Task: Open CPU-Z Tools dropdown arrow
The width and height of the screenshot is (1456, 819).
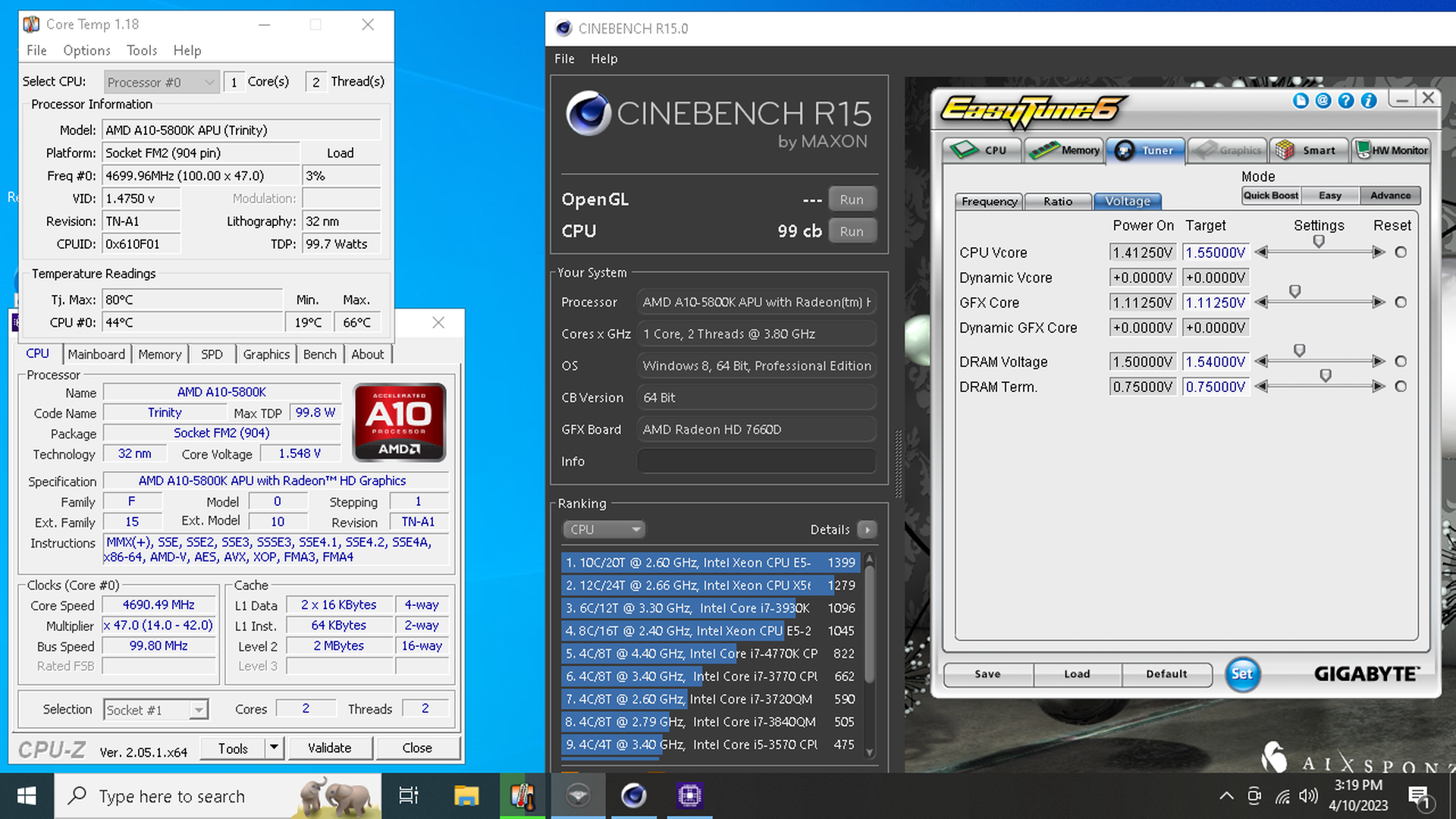Action: point(274,748)
